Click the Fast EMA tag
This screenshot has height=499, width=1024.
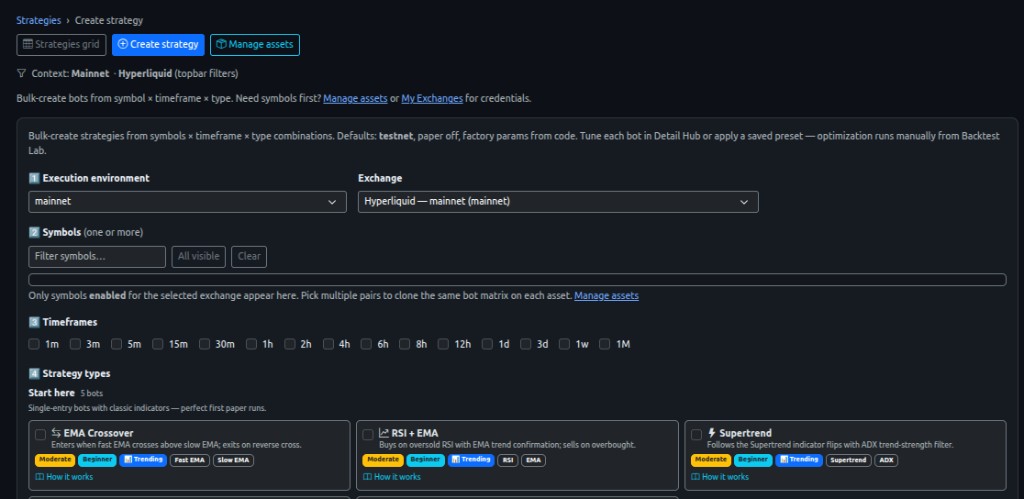[190, 460]
